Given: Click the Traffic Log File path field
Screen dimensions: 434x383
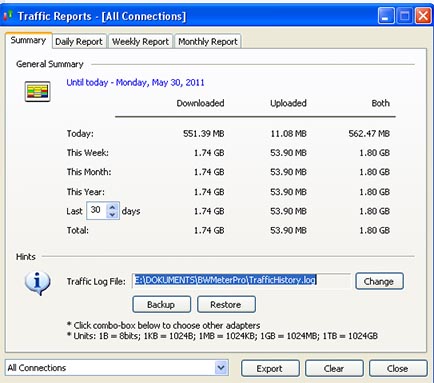Looking at the screenshot, I should tap(241, 281).
